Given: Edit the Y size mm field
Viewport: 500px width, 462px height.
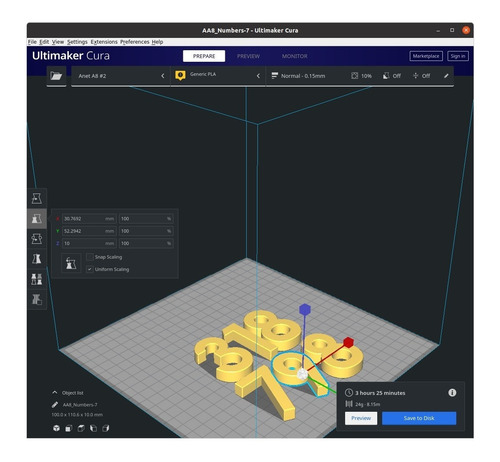Looking at the screenshot, I should click(89, 231).
